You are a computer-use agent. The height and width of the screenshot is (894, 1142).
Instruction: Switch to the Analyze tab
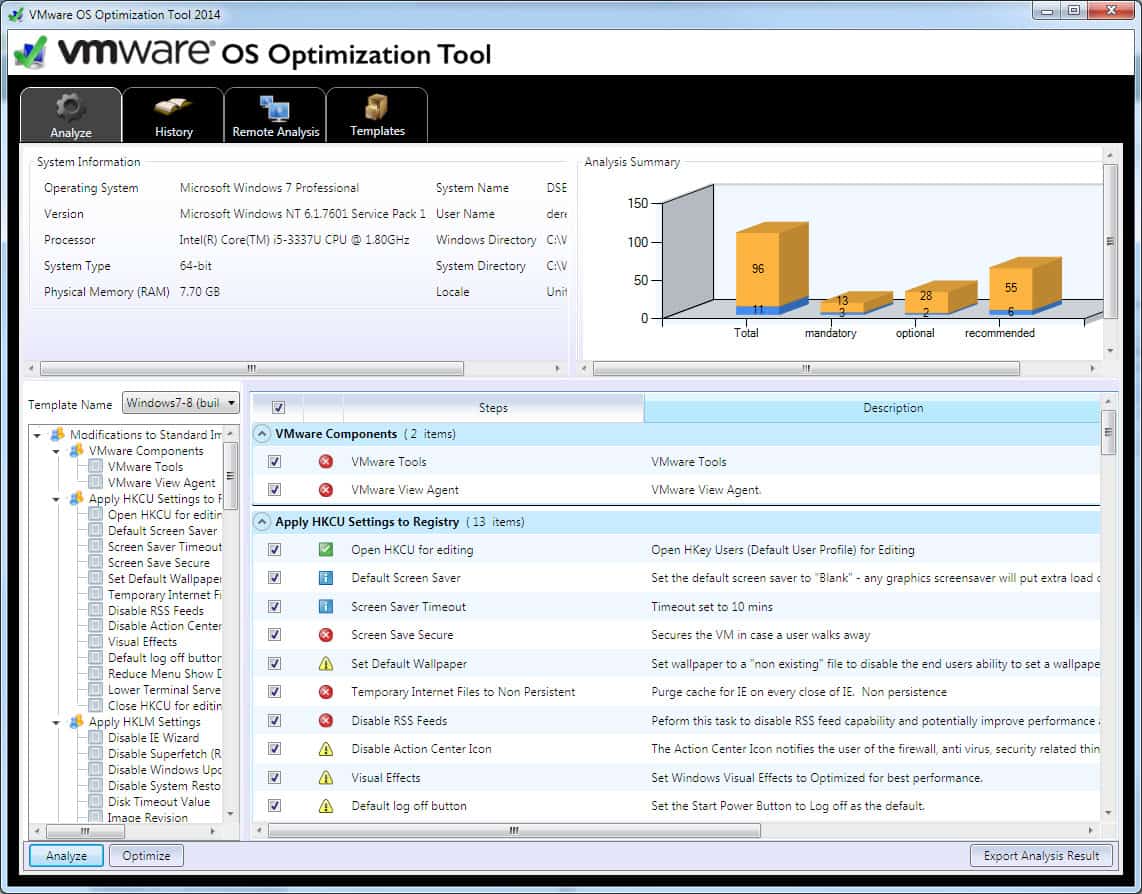[x=71, y=114]
